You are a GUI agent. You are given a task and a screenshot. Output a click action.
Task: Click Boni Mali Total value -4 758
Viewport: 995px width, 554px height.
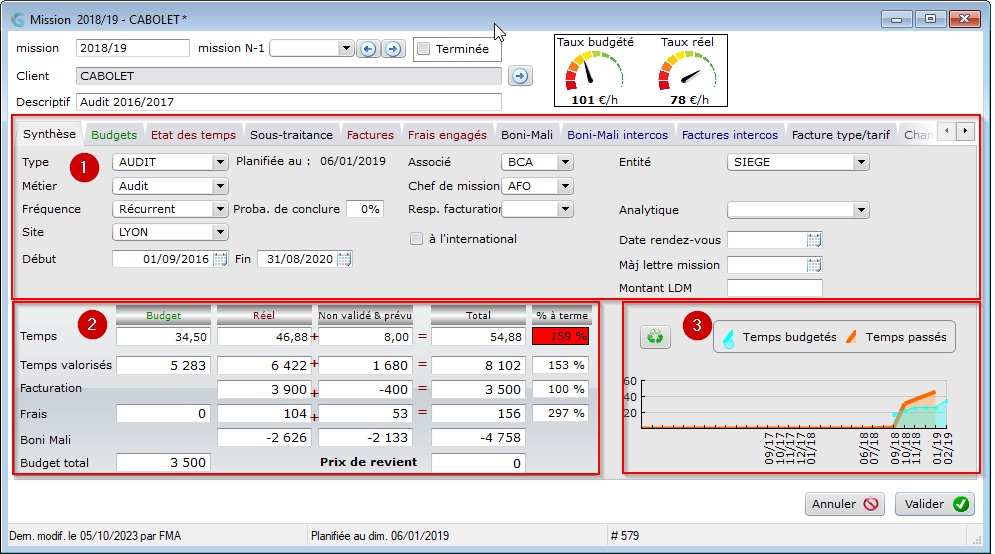[478, 438]
